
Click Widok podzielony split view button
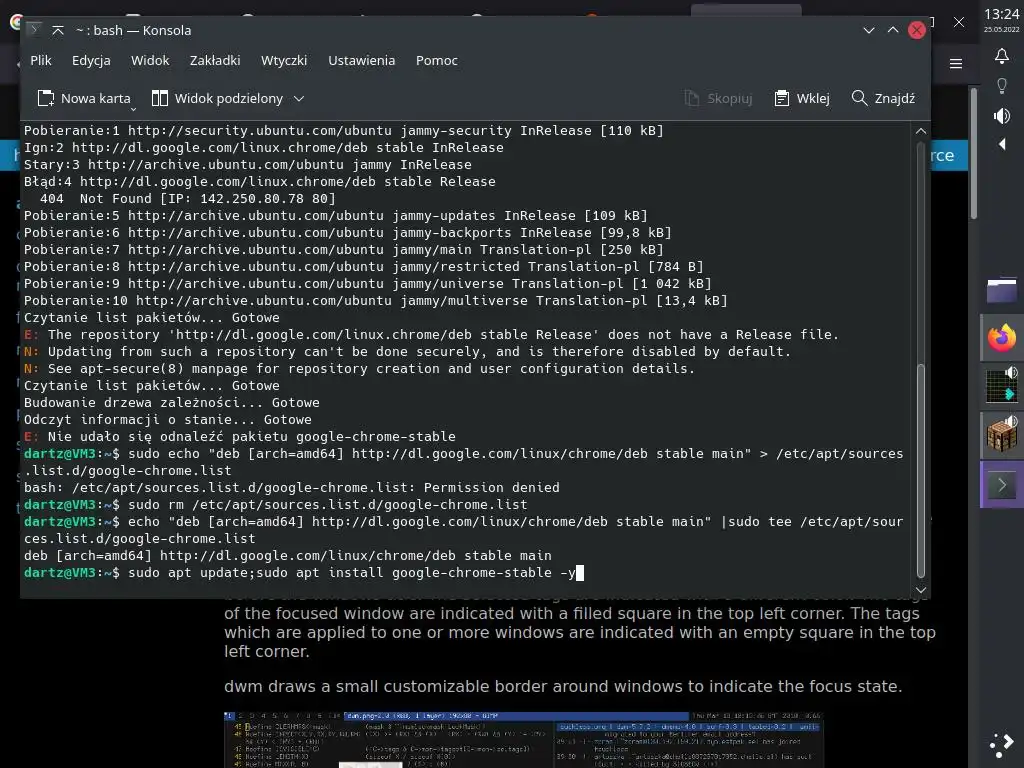[x=217, y=98]
